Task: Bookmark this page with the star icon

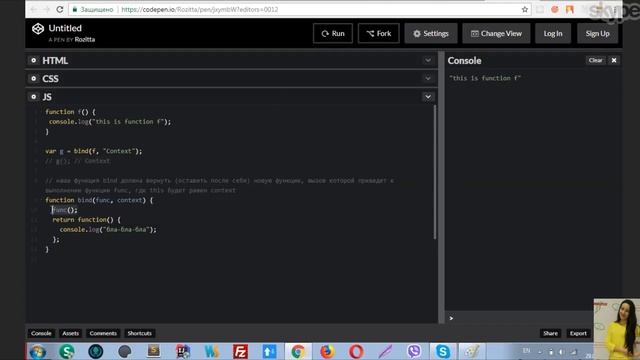Action: 524,9
